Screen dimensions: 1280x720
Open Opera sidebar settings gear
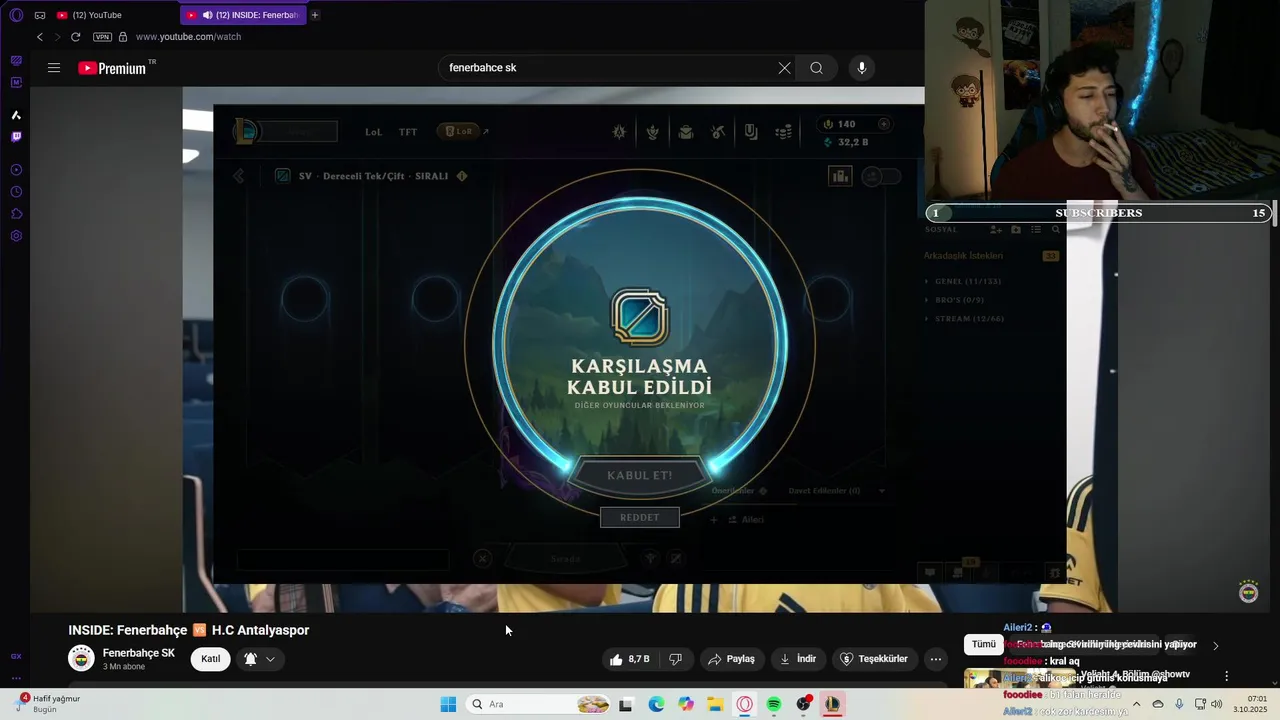16,236
